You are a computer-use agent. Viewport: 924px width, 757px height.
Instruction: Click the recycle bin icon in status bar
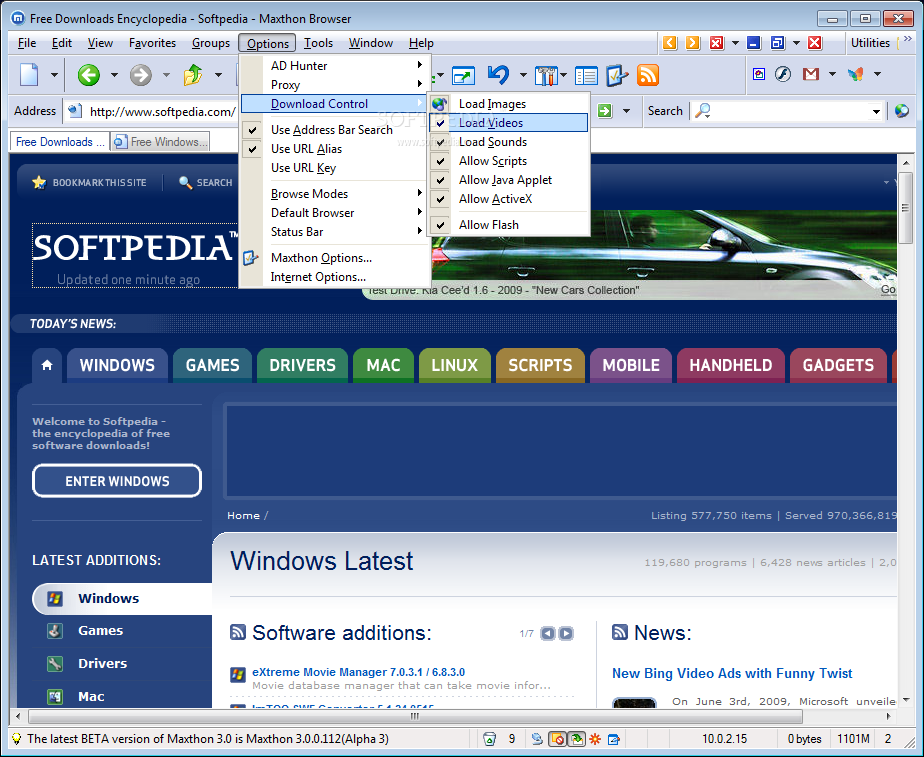coord(489,739)
